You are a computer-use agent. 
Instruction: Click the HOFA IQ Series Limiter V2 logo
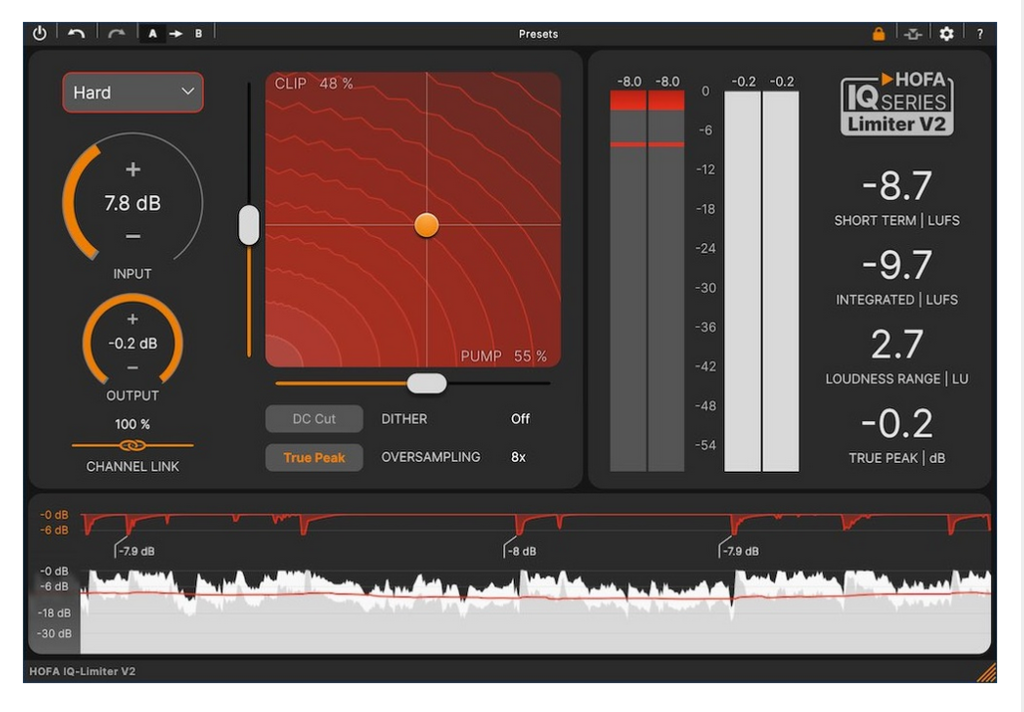[x=897, y=103]
